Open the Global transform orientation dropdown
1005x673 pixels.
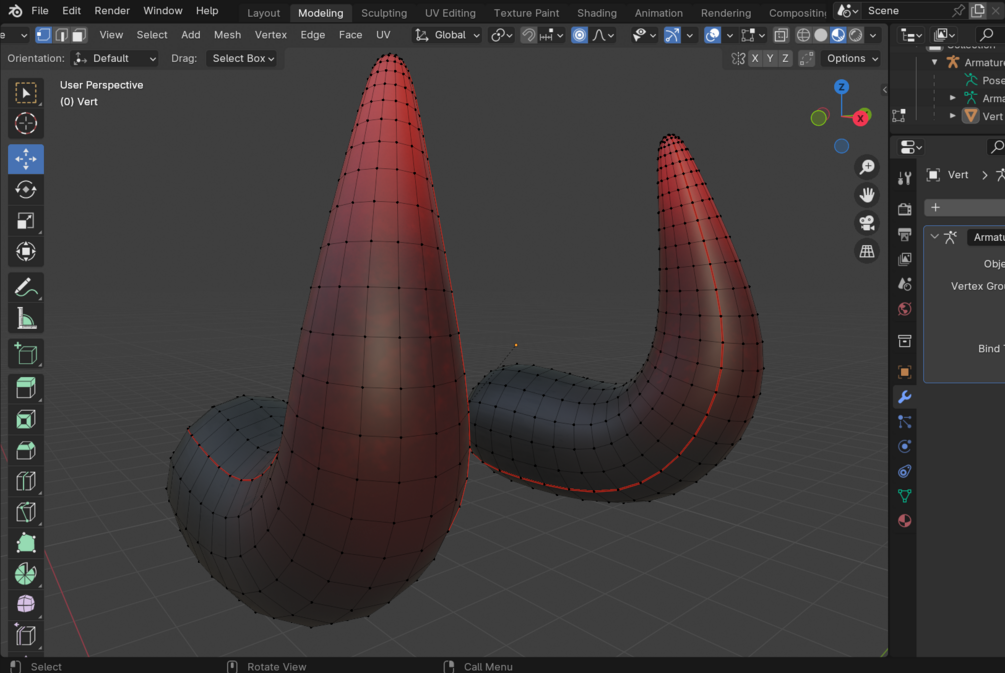tap(447, 35)
